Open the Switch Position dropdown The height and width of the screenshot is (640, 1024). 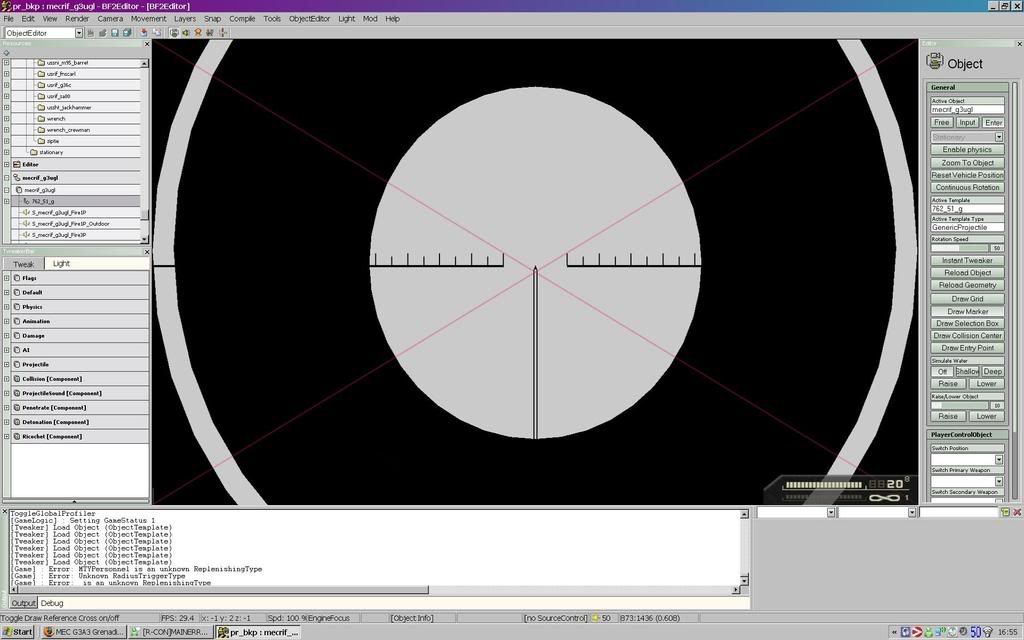point(998,460)
